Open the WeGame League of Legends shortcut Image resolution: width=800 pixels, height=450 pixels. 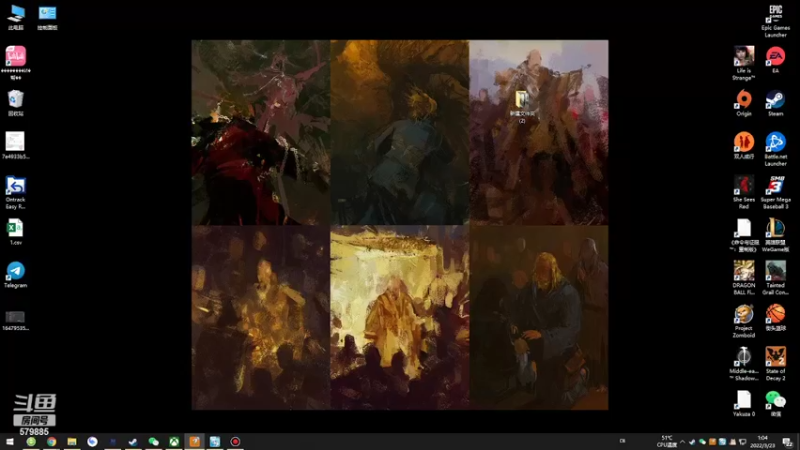point(775,235)
